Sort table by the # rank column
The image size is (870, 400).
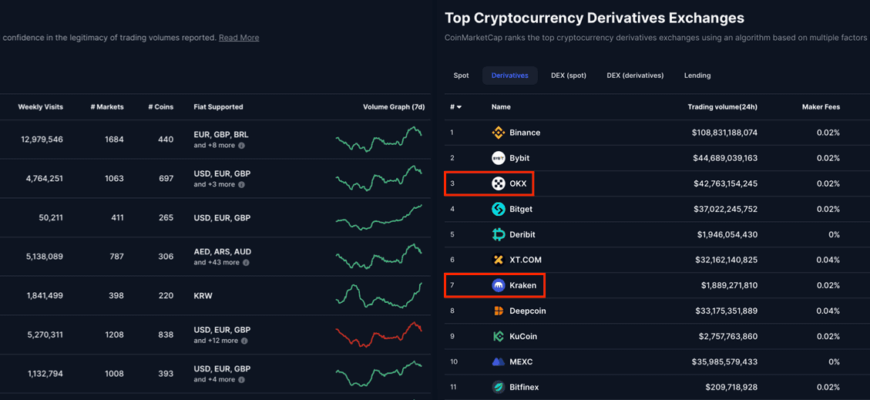pyautogui.click(x=455, y=107)
